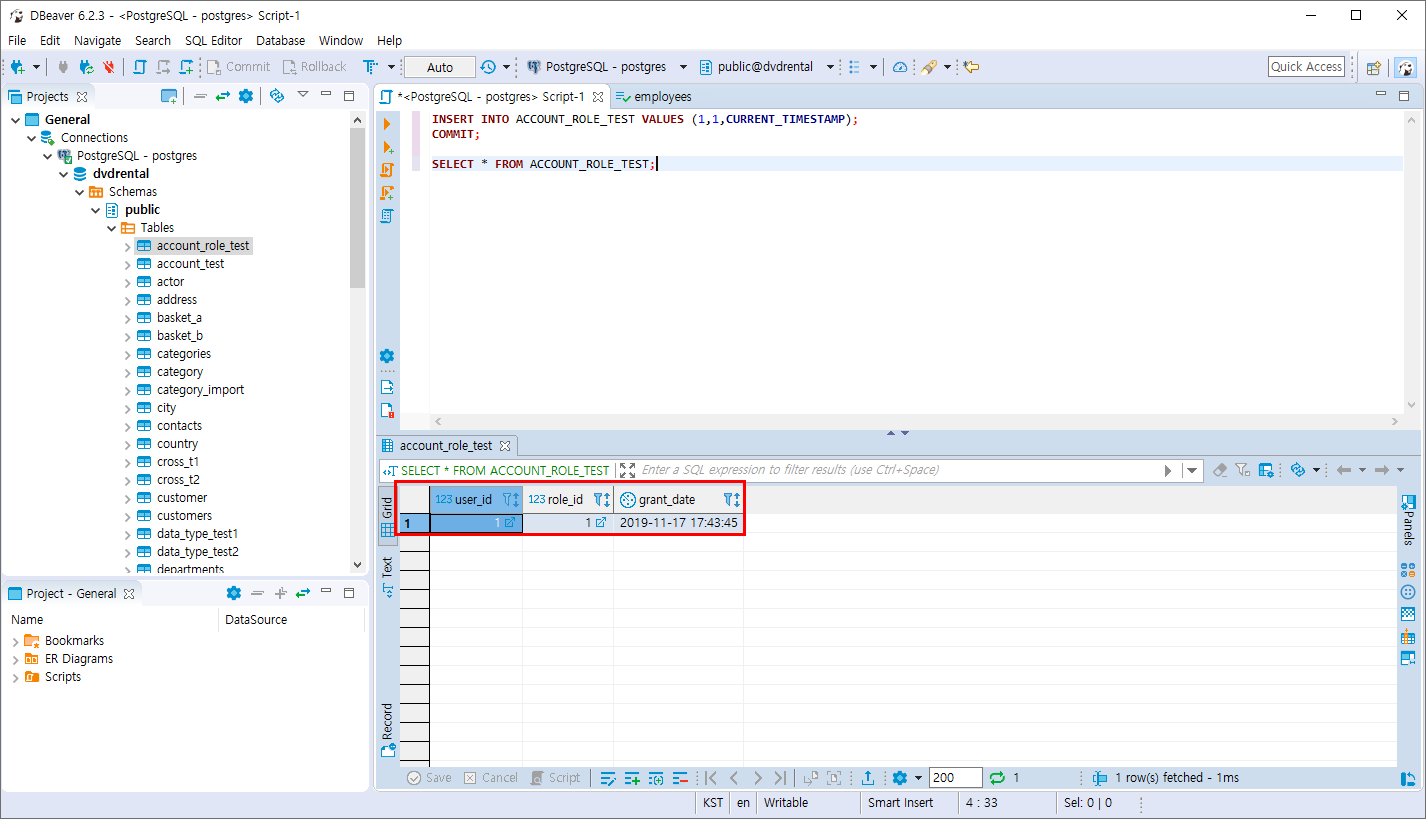The image size is (1426, 819).
Task: Click the go to last row icon
Action: 780,778
